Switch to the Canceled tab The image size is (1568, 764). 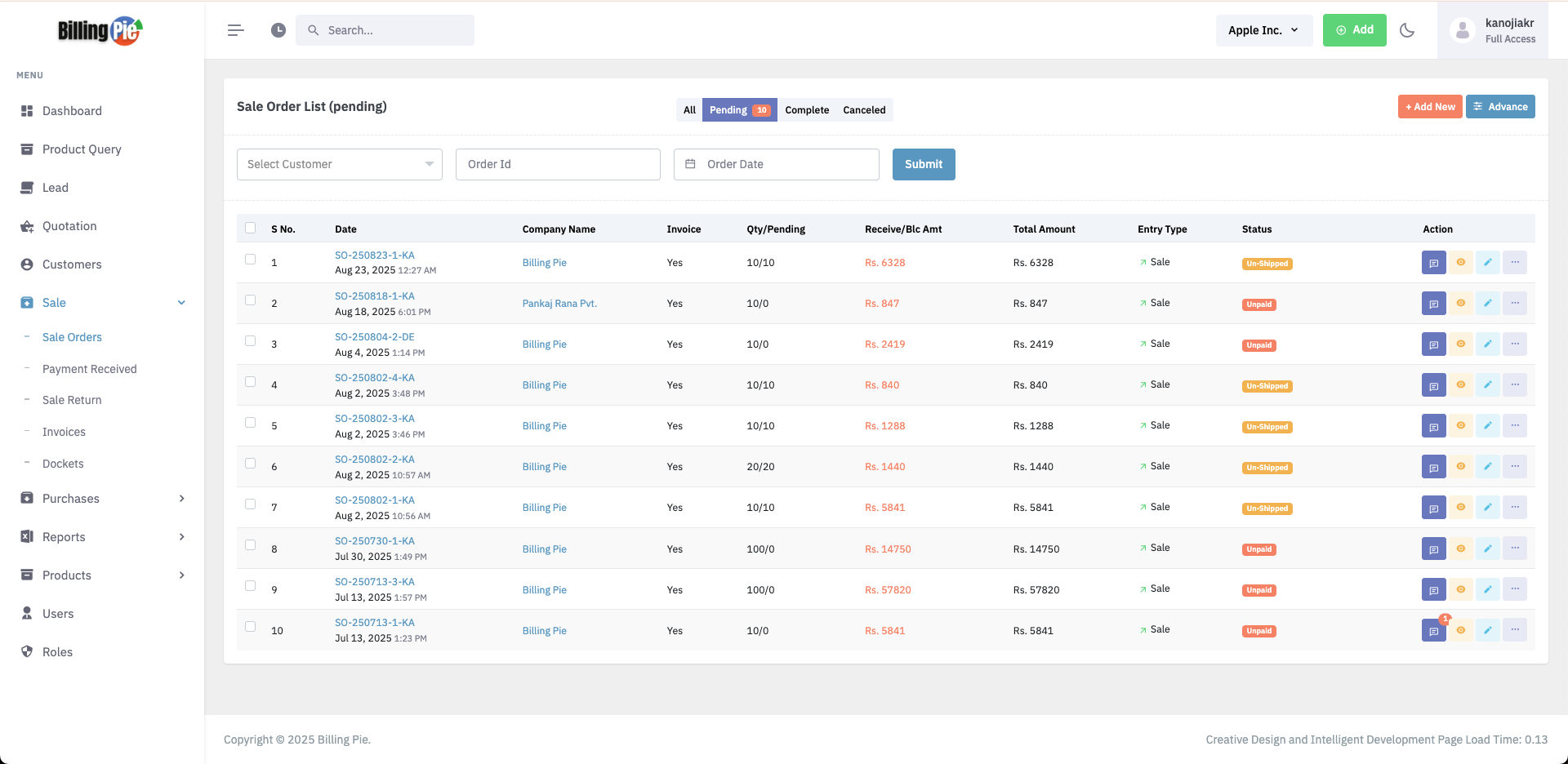(864, 110)
